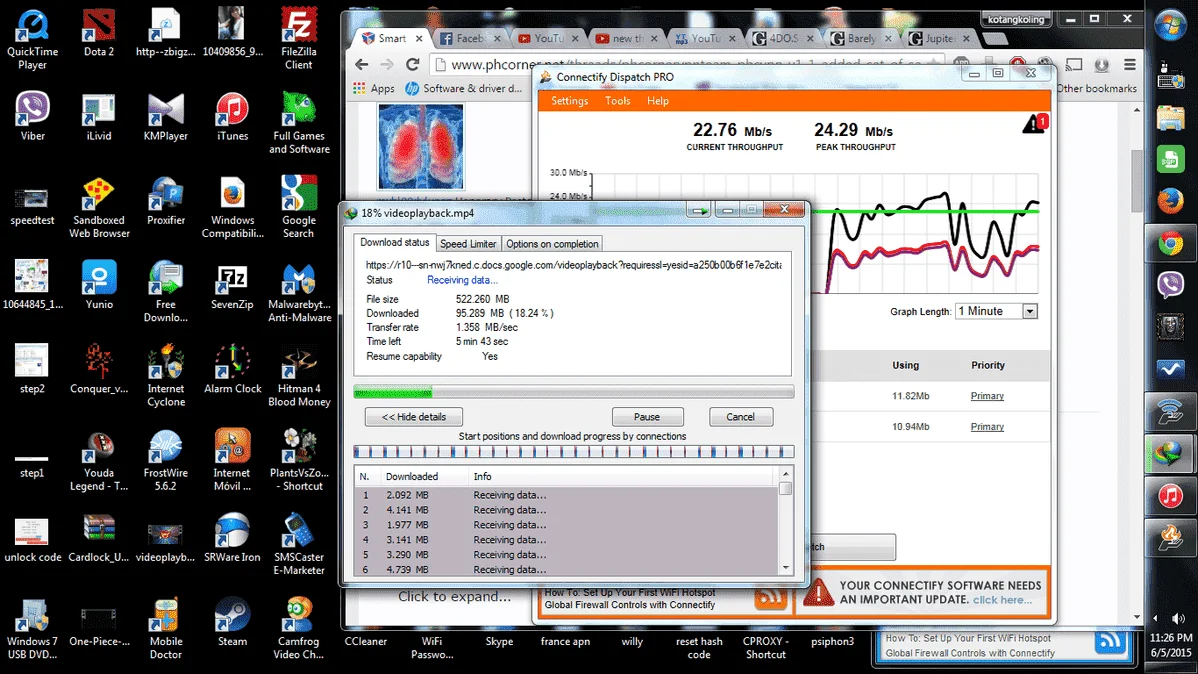
Task: Open Alarm Clock desktop icon
Action: (232, 370)
